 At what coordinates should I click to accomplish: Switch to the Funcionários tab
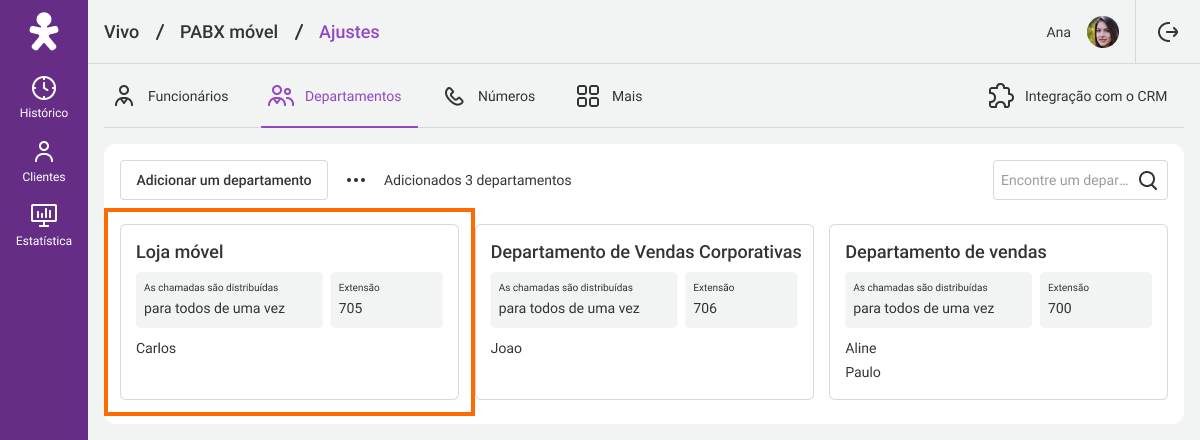pos(171,97)
